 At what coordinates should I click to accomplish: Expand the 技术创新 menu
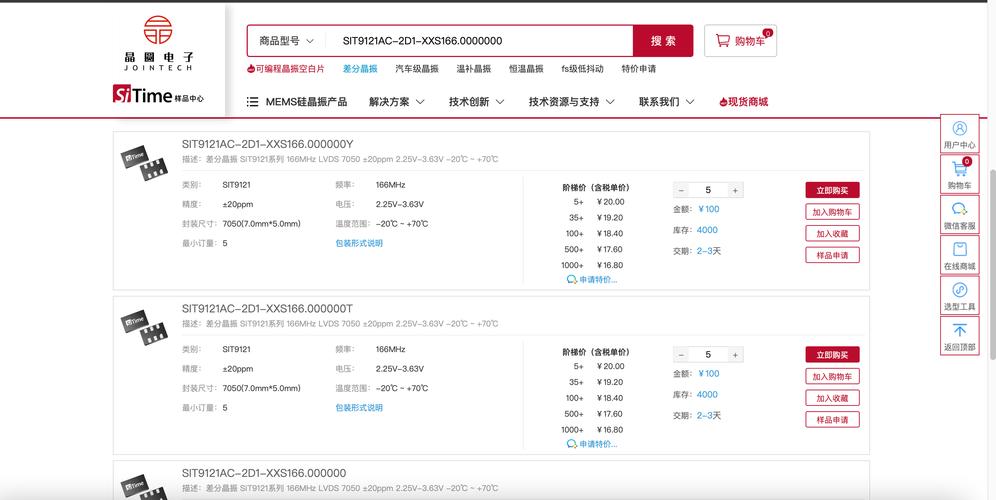point(476,102)
